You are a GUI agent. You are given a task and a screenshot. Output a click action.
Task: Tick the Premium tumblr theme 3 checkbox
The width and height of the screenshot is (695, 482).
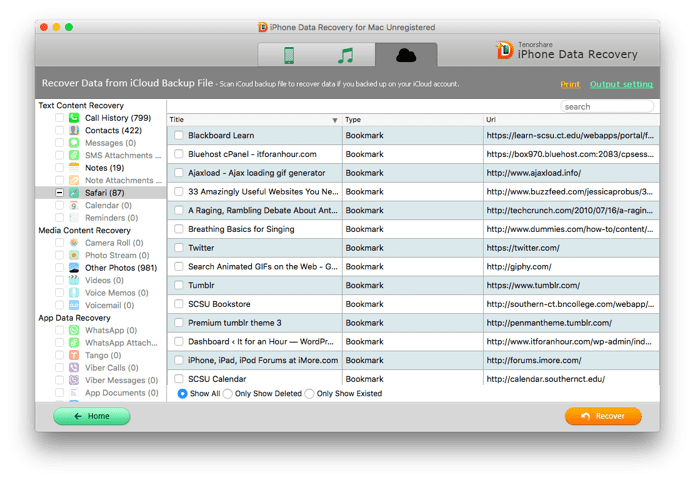(x=179, y=323)
